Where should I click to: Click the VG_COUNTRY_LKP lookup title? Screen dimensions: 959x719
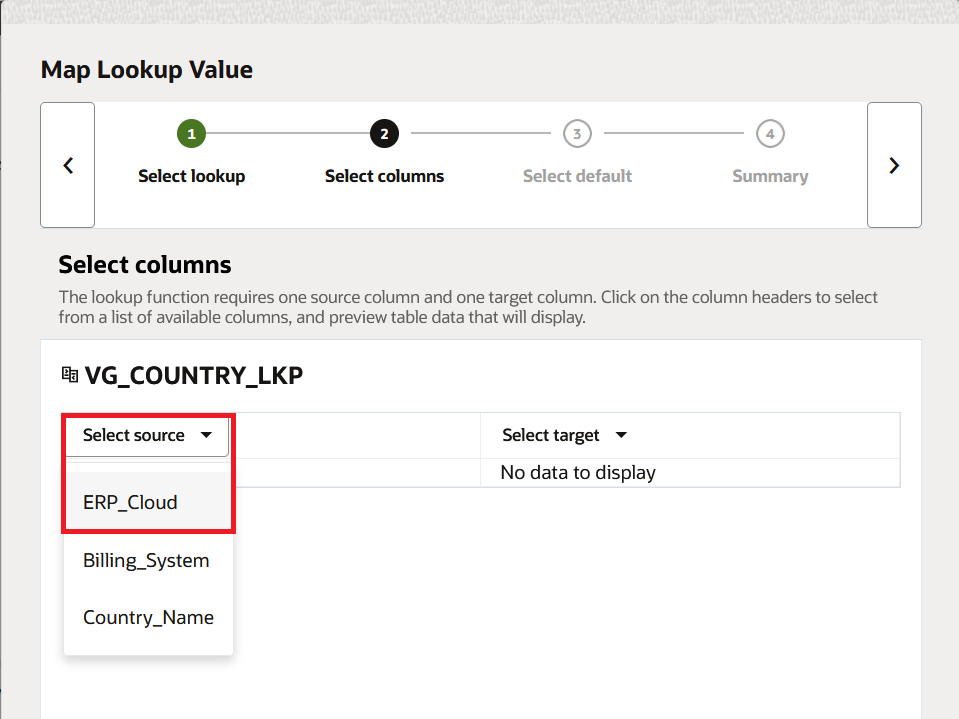193,375
